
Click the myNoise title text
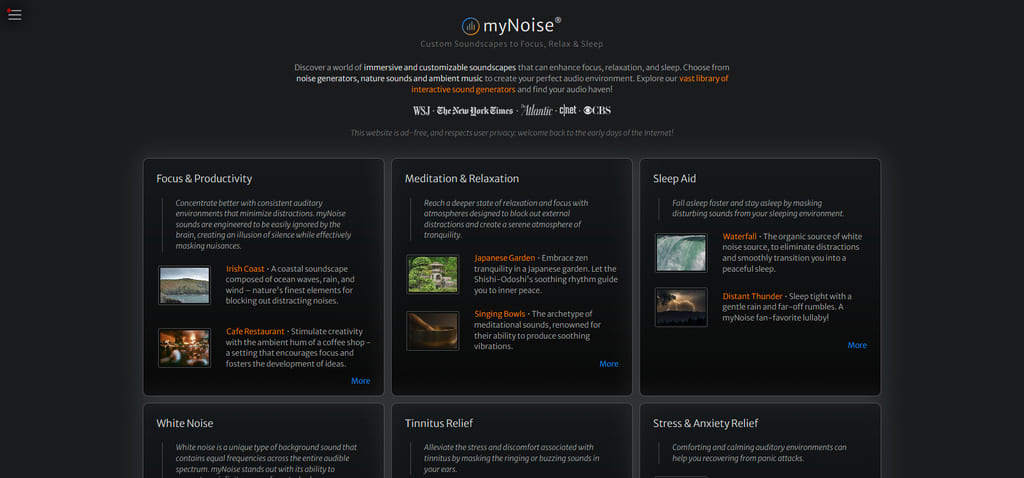click(522, 25)
